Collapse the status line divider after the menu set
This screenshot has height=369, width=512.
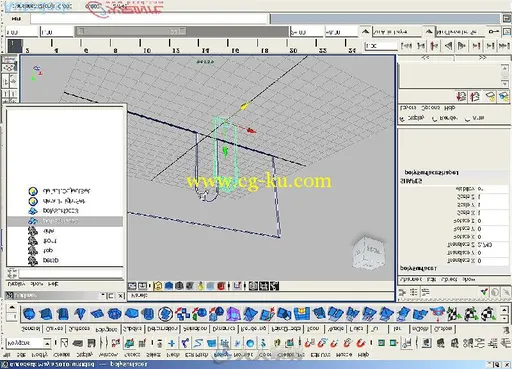[56, 343]
